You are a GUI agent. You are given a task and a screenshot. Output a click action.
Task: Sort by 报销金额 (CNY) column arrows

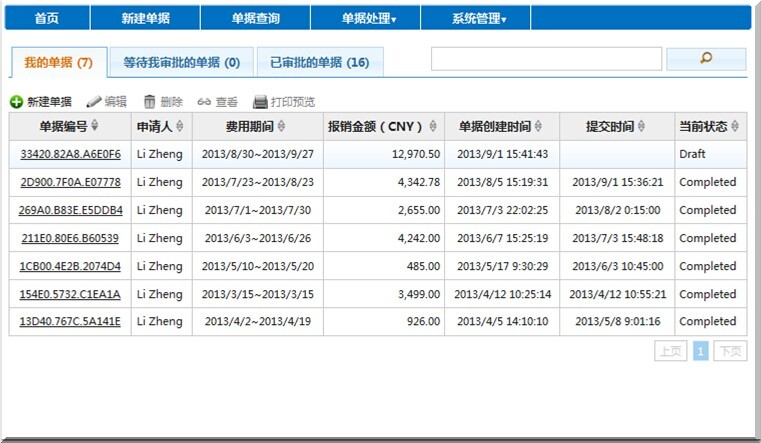(433, 127)
